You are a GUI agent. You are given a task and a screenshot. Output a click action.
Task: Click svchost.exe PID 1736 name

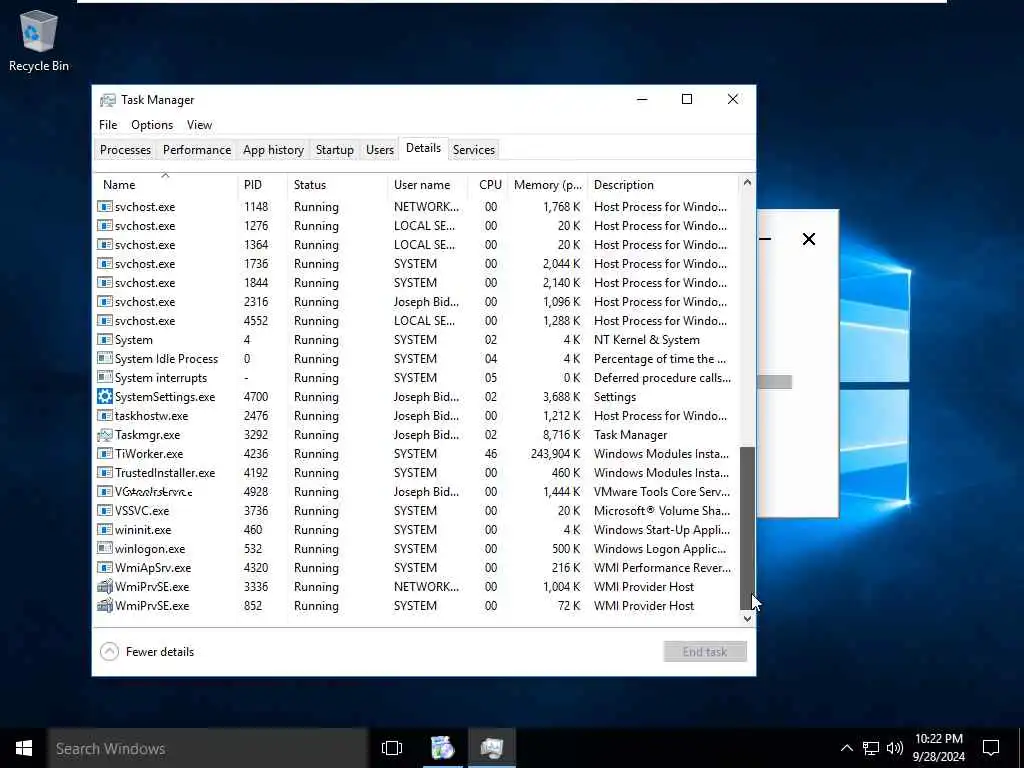pyautogui.click(x=145, y=264)
